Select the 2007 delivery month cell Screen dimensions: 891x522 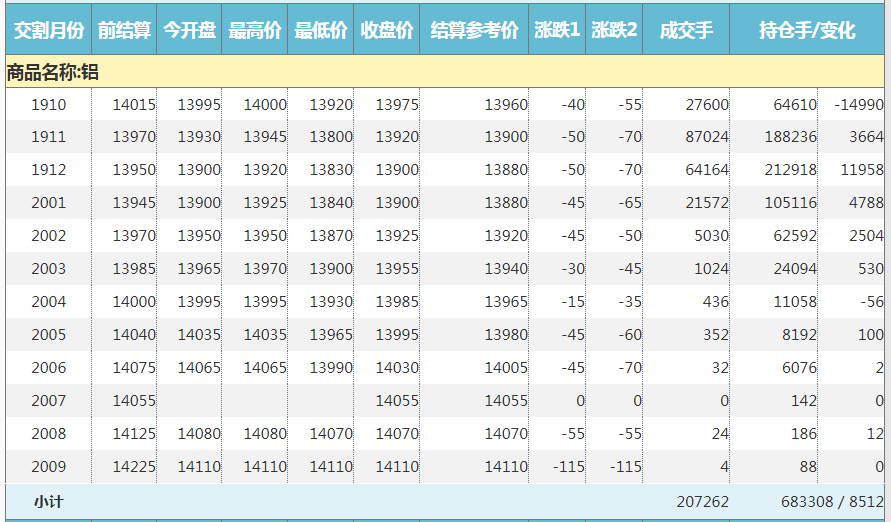pyautogui.click(x=48, y=401)
